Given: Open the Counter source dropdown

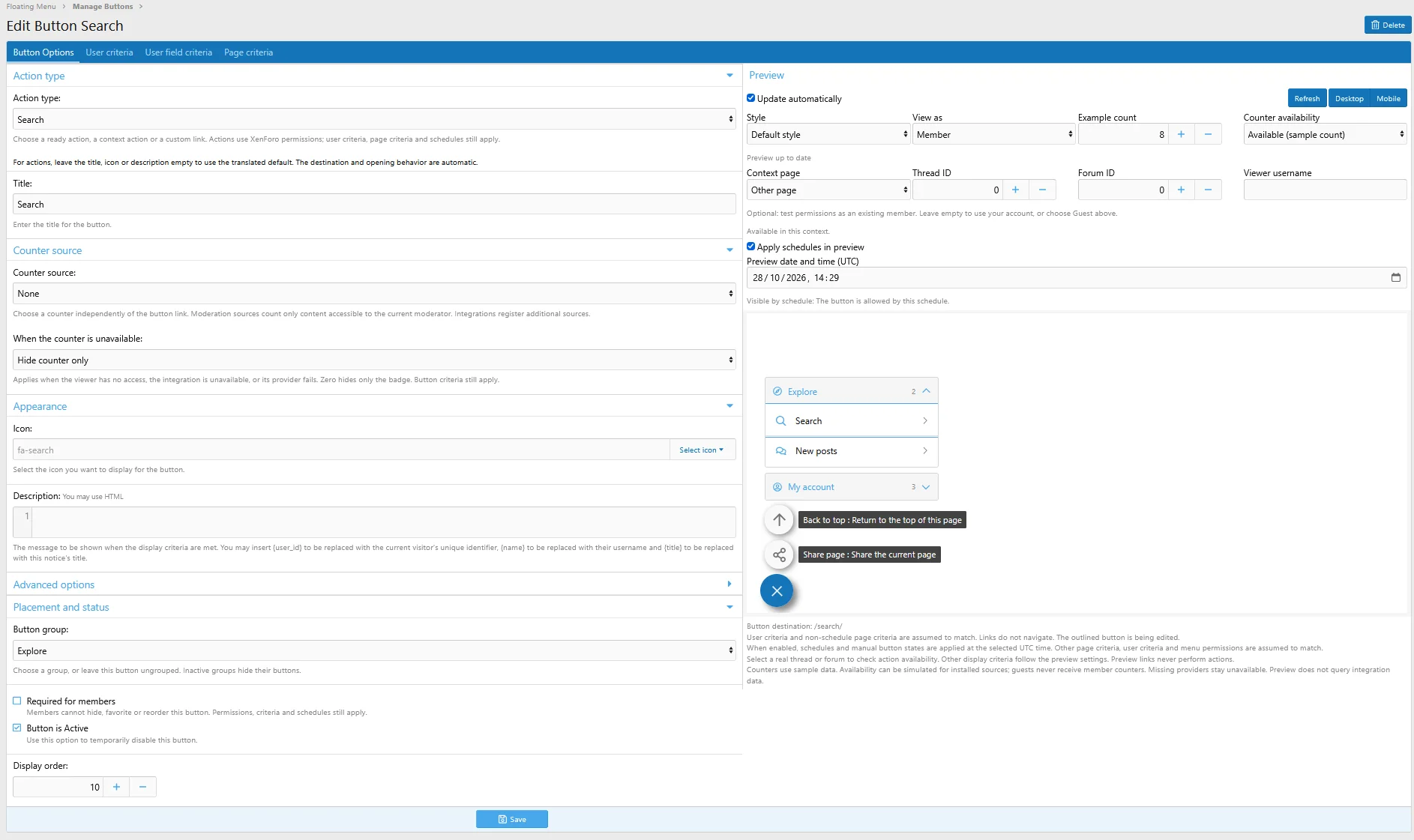Looking at the screenshot, I should [x=374, y=294].
